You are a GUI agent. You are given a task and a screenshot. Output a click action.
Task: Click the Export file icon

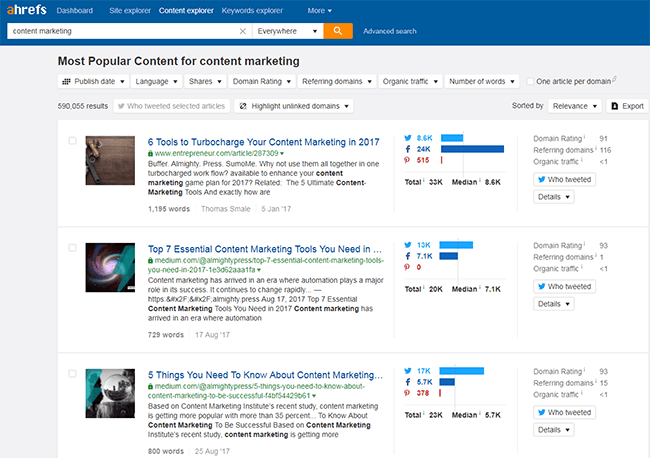pyautogui.click(x=615, y=106)
